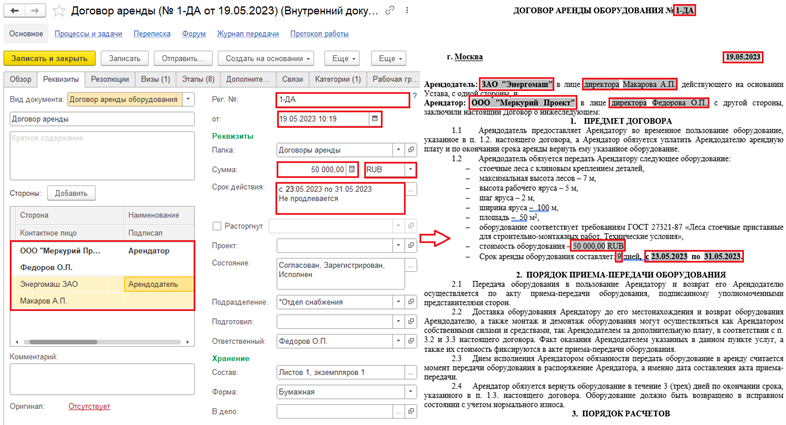Viewport: 786px width, 425px height.
Task: Select the Арендодатель cell in Стороны table
Action: (158, 284)
